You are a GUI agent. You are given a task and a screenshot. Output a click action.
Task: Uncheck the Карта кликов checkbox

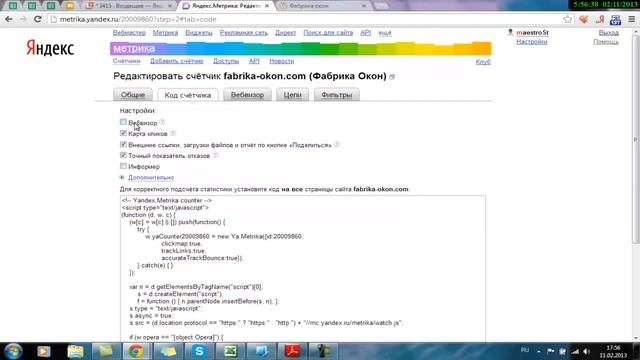(x=123, y=133)
